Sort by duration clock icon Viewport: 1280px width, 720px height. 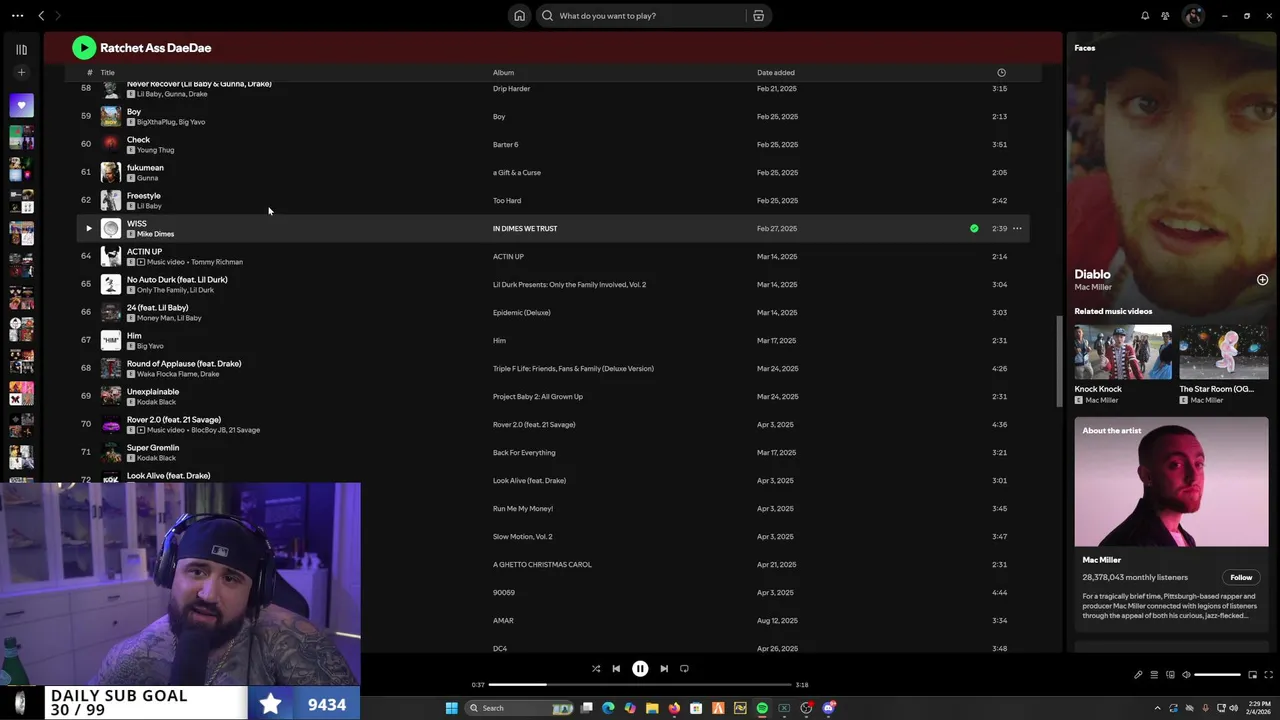click(x=1001, y=72)
